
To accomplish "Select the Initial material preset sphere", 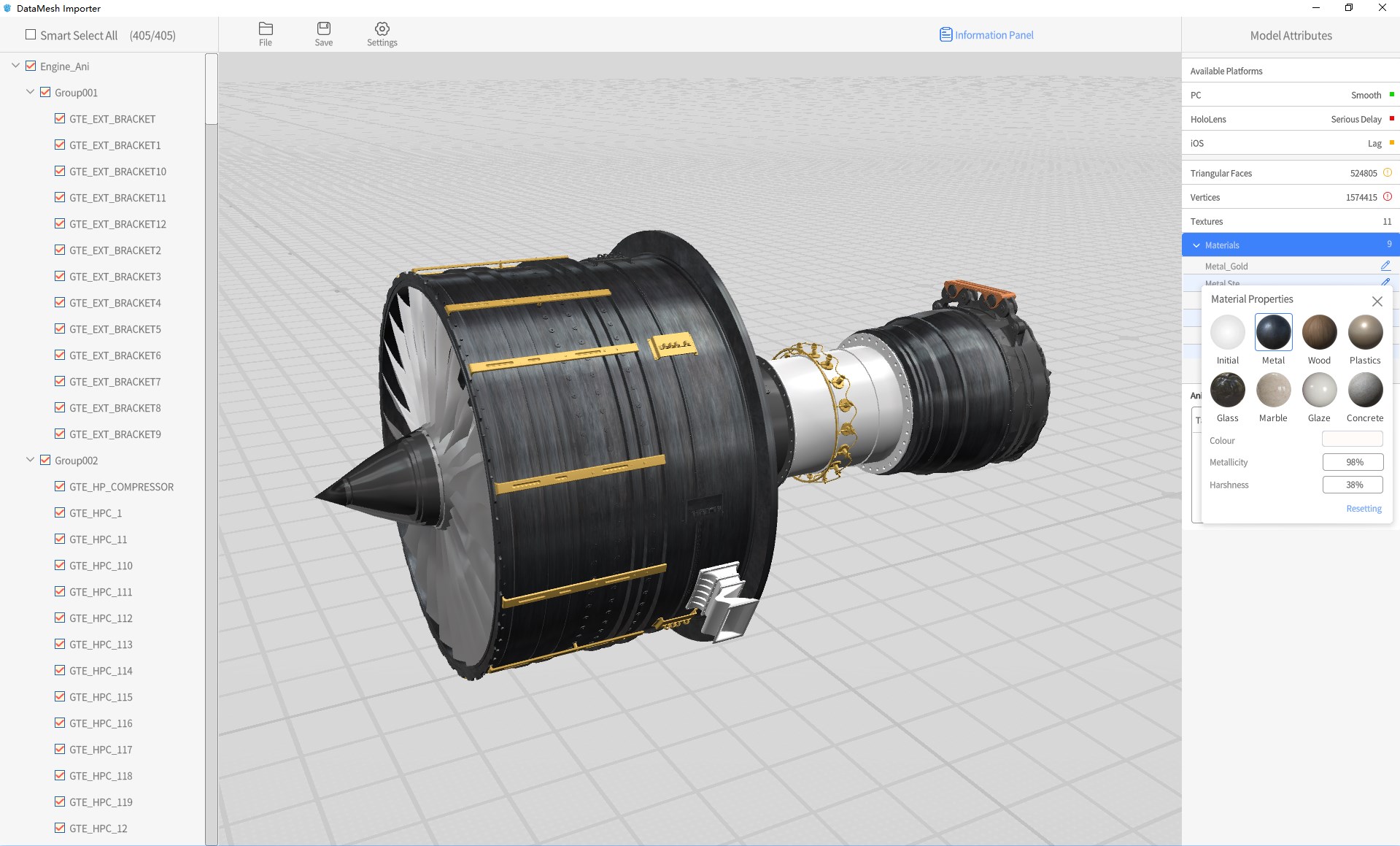I will [1228, 332].
